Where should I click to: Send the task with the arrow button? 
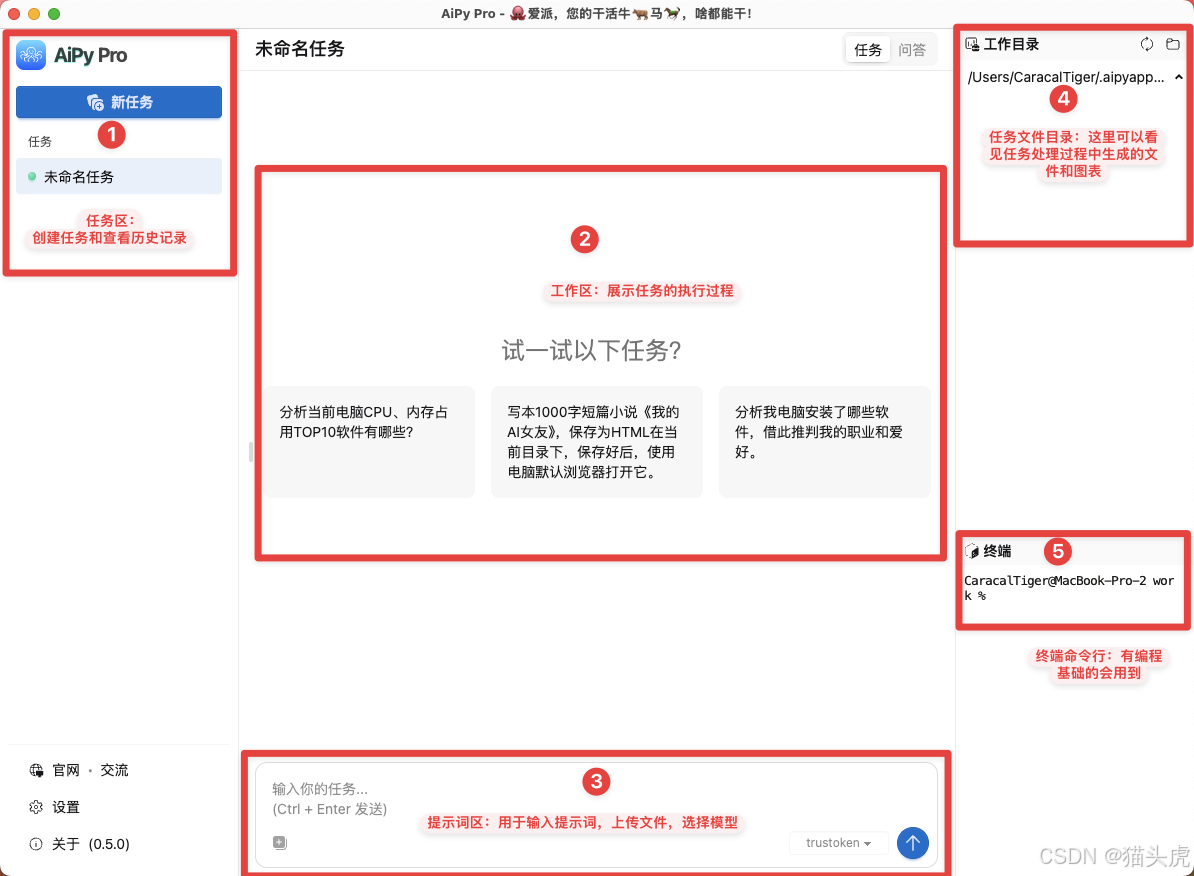(x=912, y=842)
